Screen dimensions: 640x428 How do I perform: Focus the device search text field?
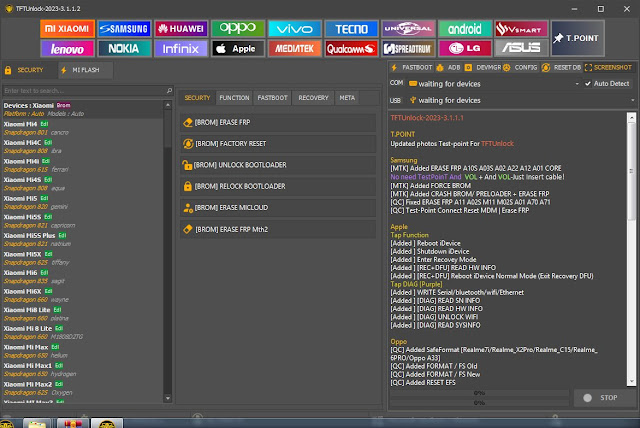click(x=84, y=91)
